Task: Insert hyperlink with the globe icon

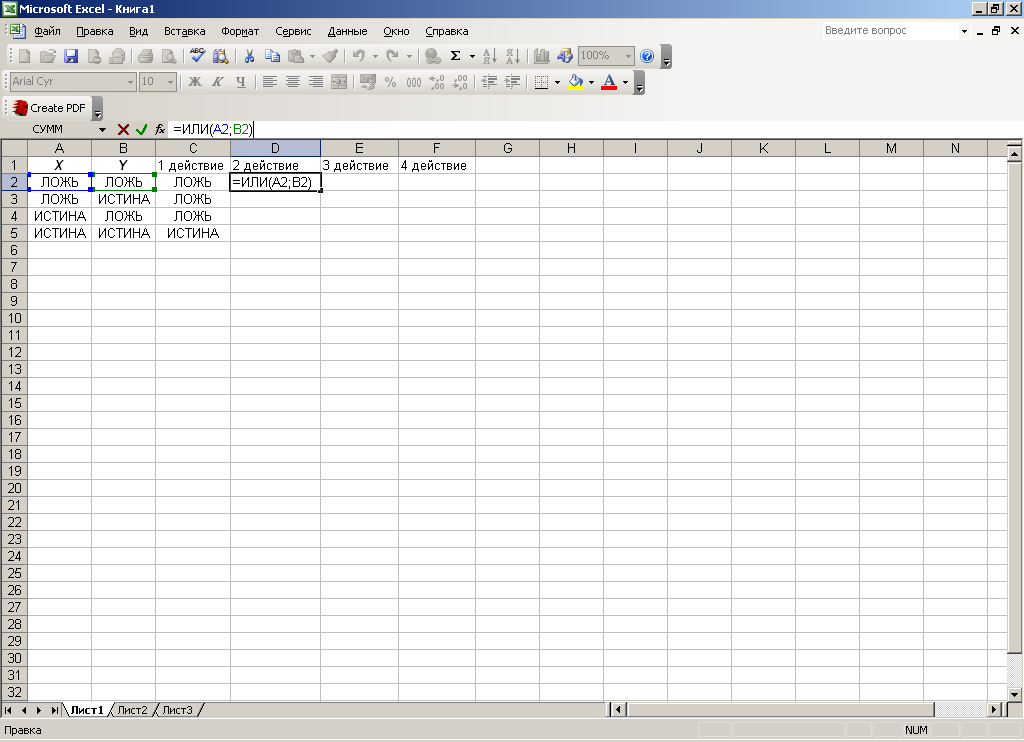Action: tap(432, 56)
